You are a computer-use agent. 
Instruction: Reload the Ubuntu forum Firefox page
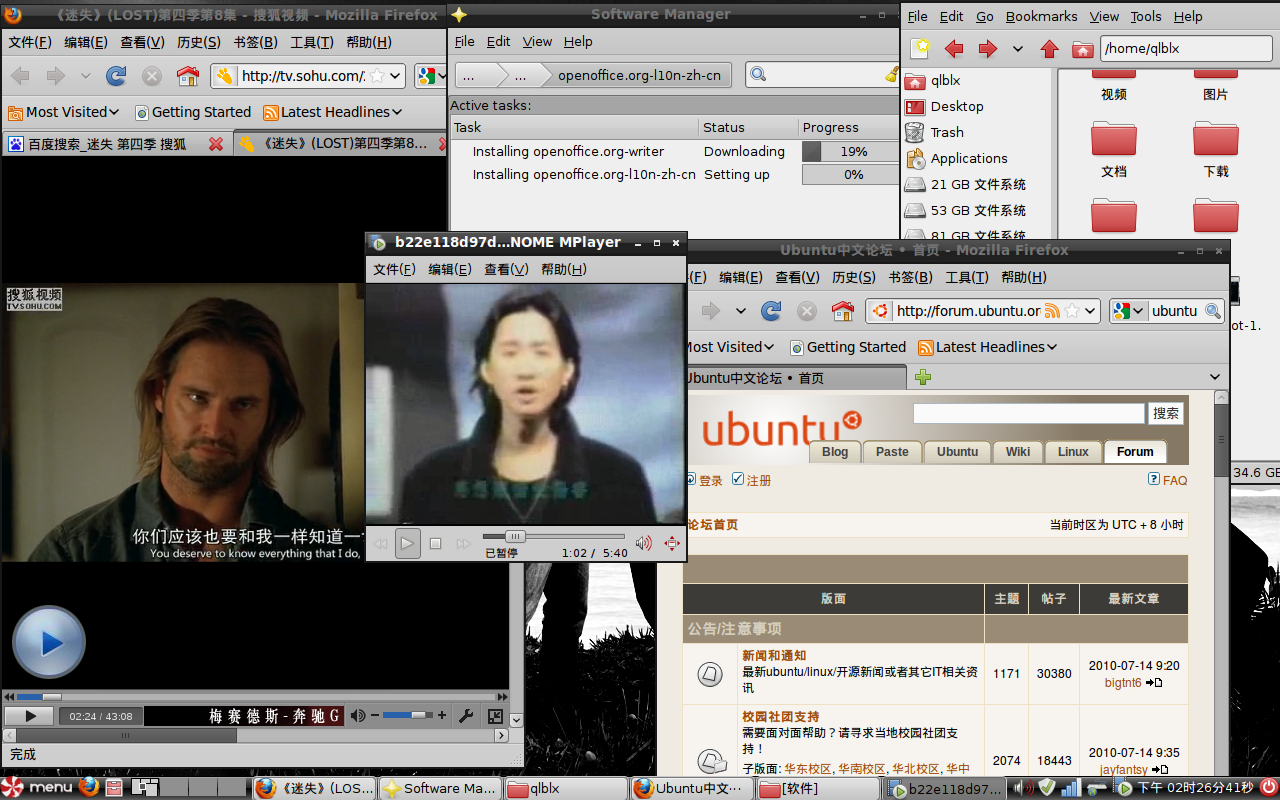[771, 311]
